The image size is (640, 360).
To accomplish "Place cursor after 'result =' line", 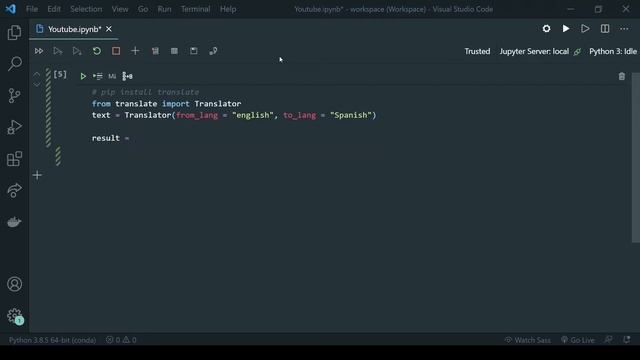I will pyautogui.click(x=130, y=138).
